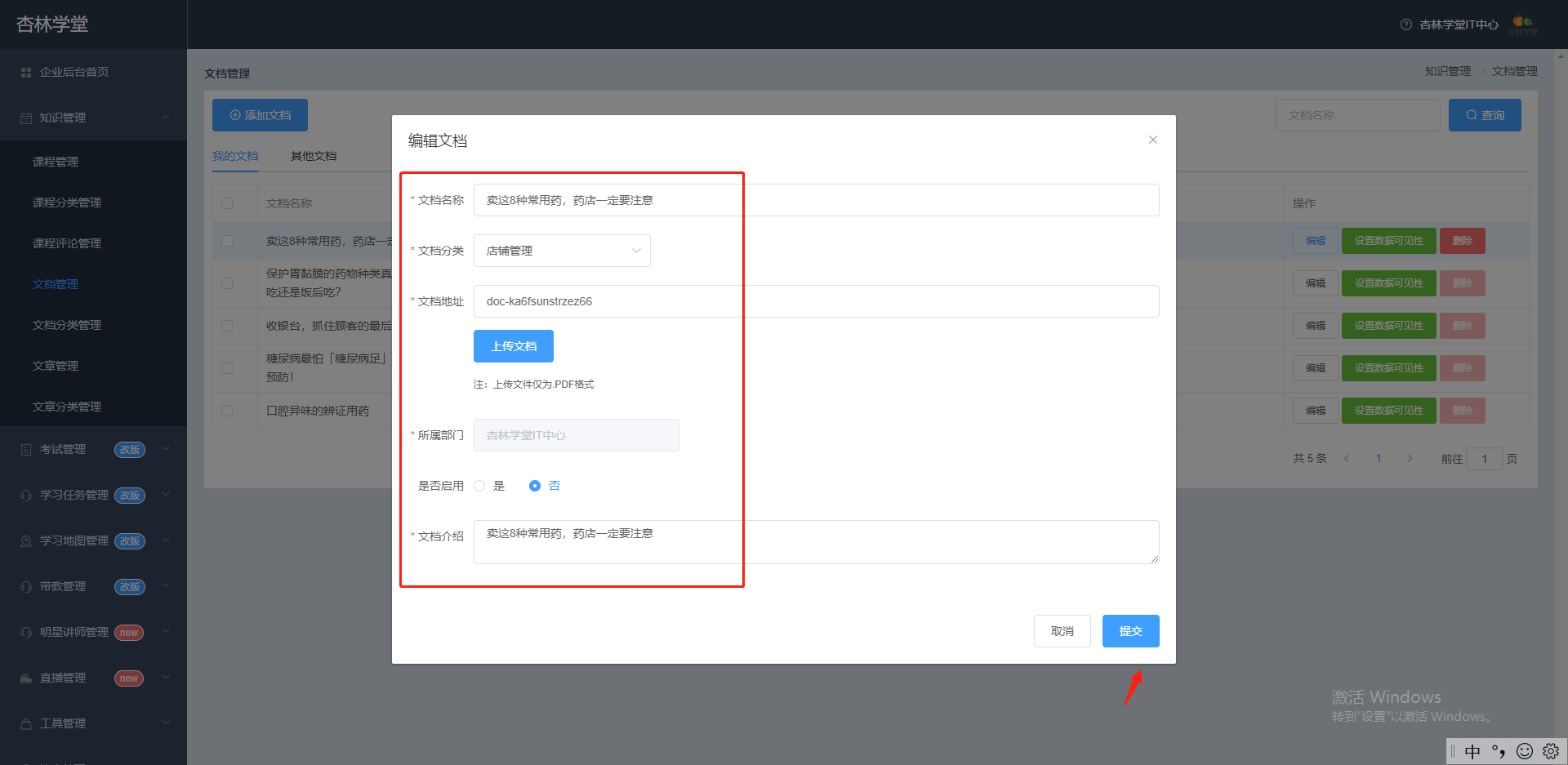Click the IME punctuation mode icon
The image size is (1568, 765).
[x=1499, y=751]
